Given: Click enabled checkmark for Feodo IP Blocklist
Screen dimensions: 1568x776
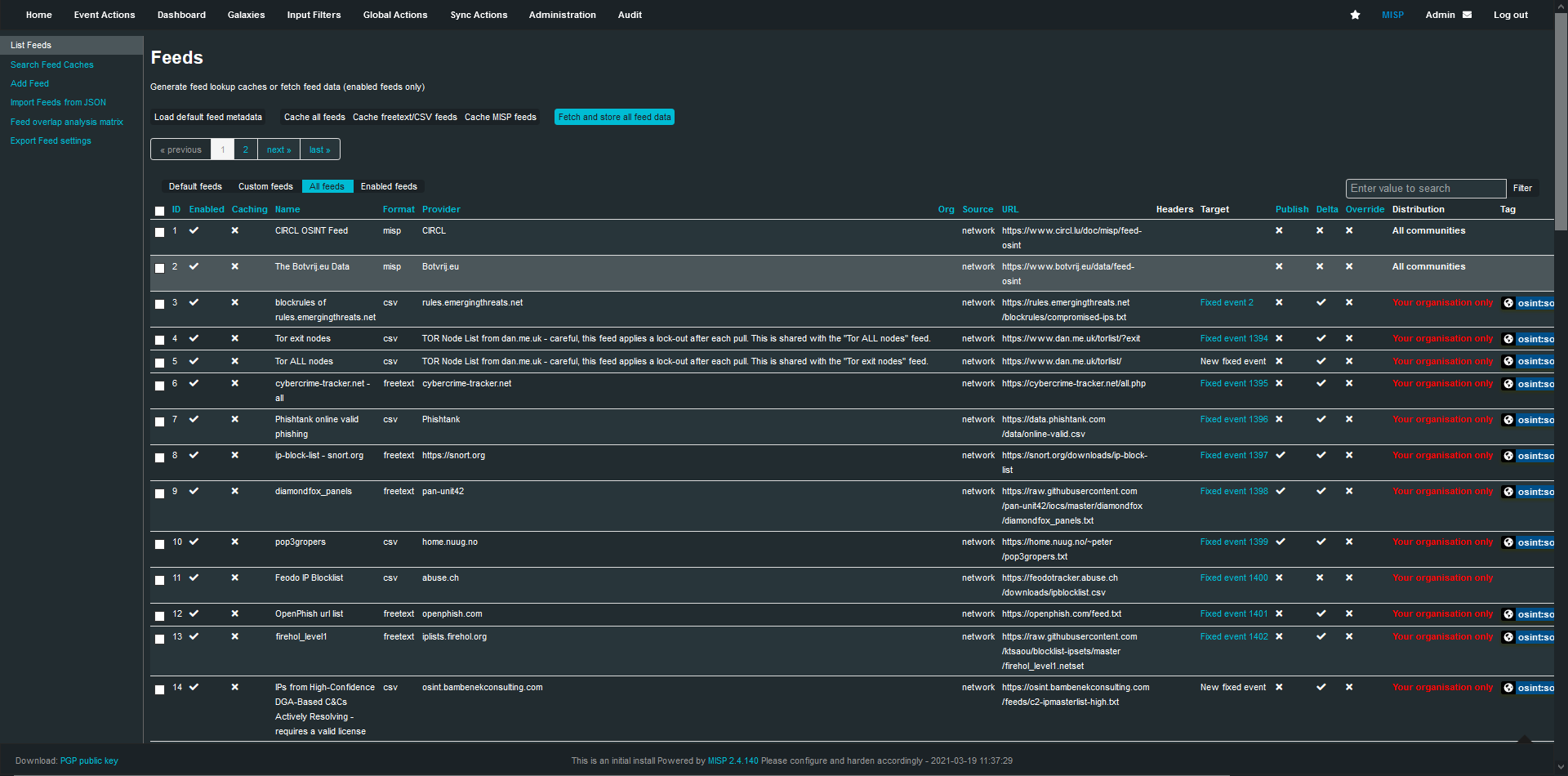Looking at the screenshot, I should 194,578.
